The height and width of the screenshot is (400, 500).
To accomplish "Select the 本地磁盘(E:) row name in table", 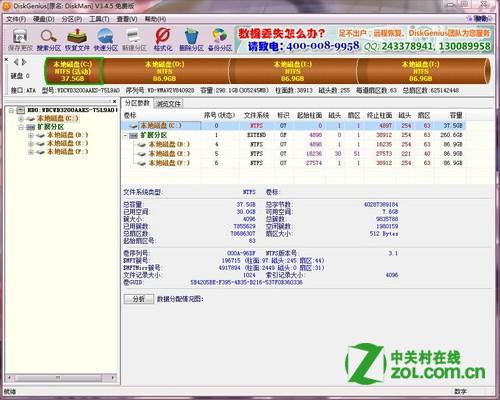I will 169,154.
